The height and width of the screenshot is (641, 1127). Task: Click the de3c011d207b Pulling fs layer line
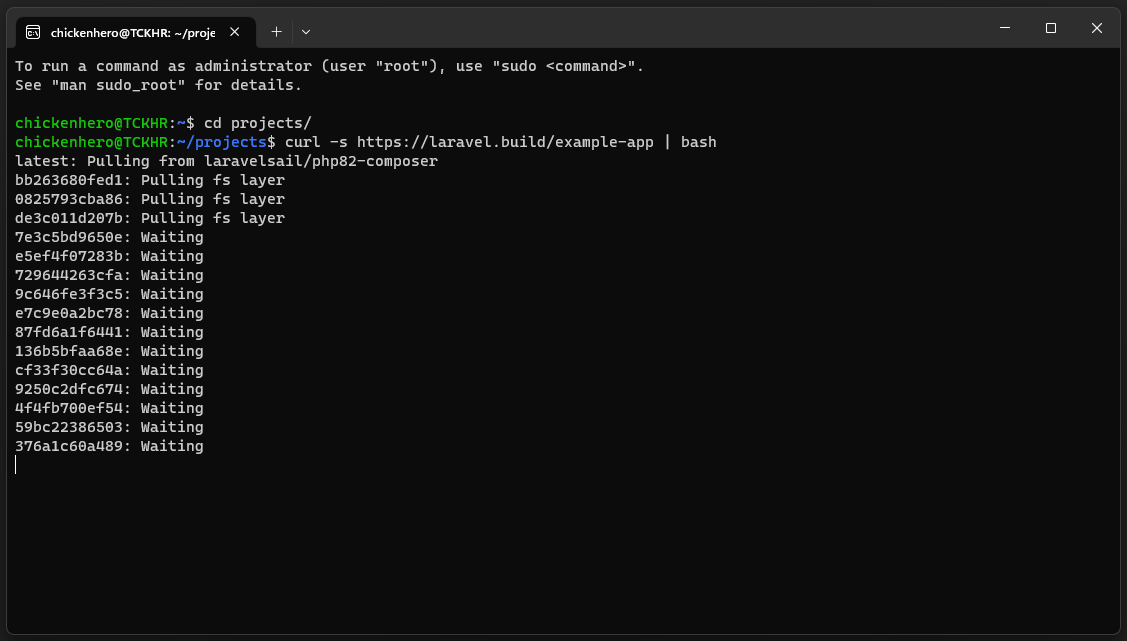point(148,217)
